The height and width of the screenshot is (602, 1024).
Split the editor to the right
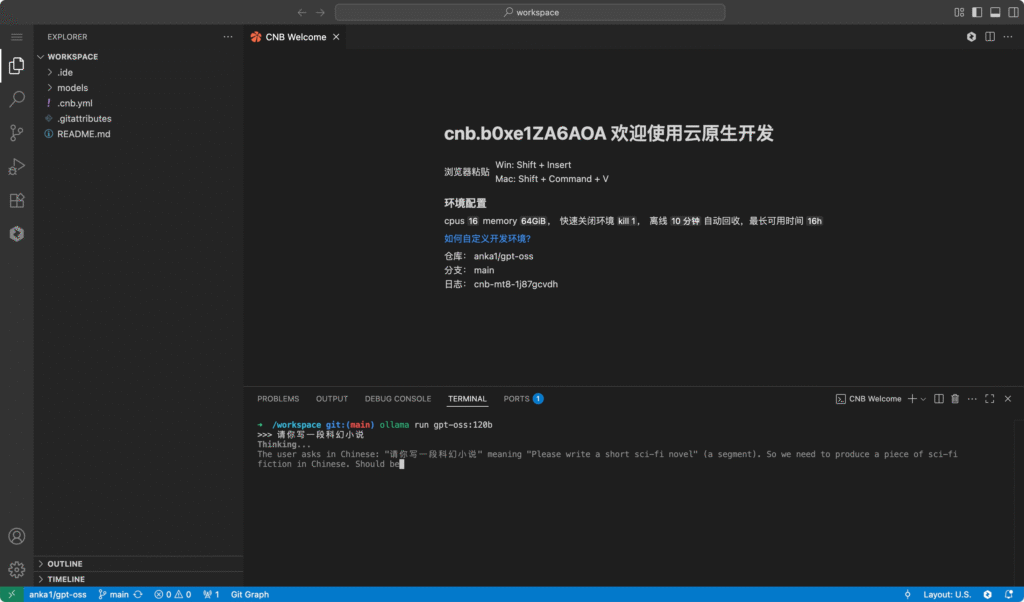pos(990,37)
